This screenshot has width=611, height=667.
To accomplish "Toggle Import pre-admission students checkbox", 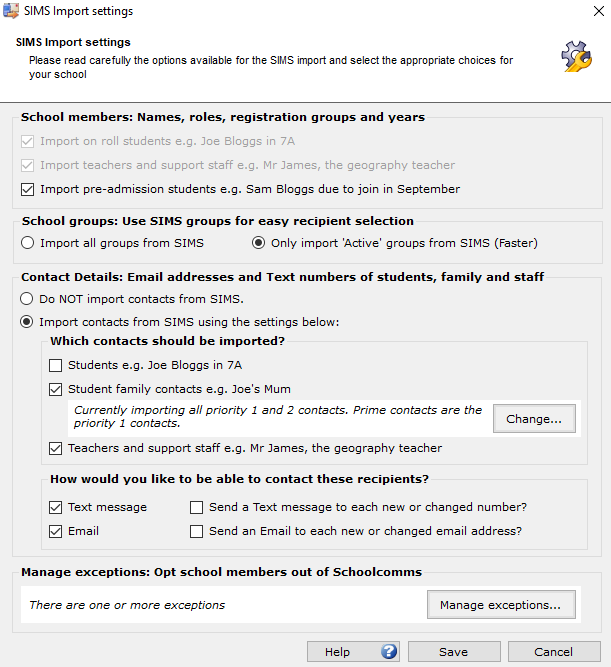I will (x=27, y=189).
